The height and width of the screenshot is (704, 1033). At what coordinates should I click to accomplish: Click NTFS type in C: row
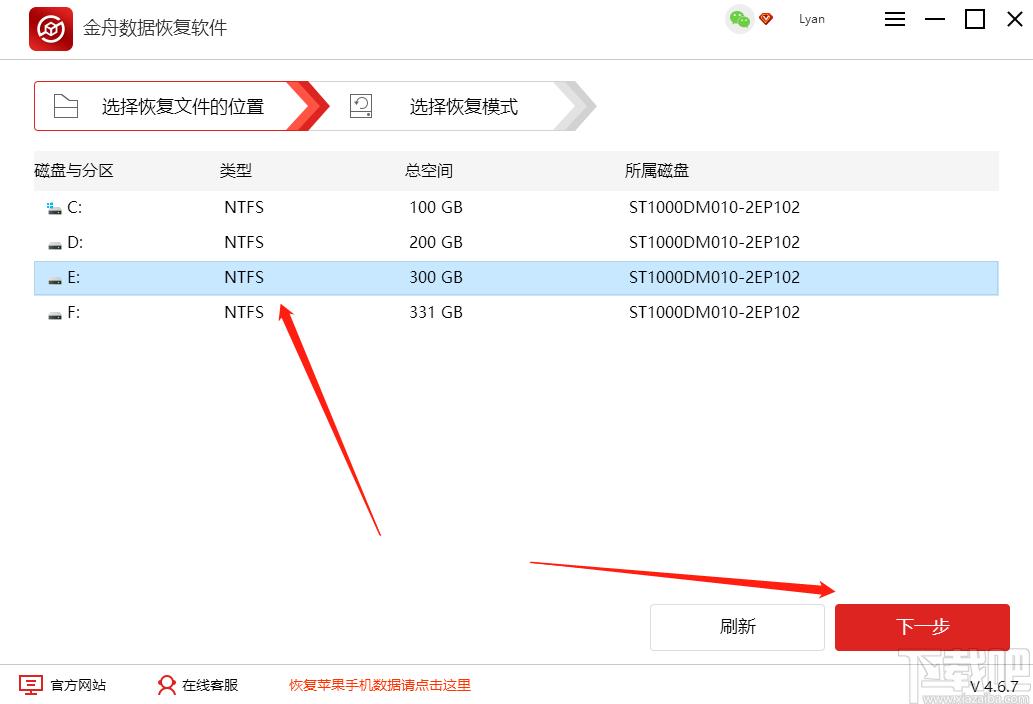pos(244,207)
